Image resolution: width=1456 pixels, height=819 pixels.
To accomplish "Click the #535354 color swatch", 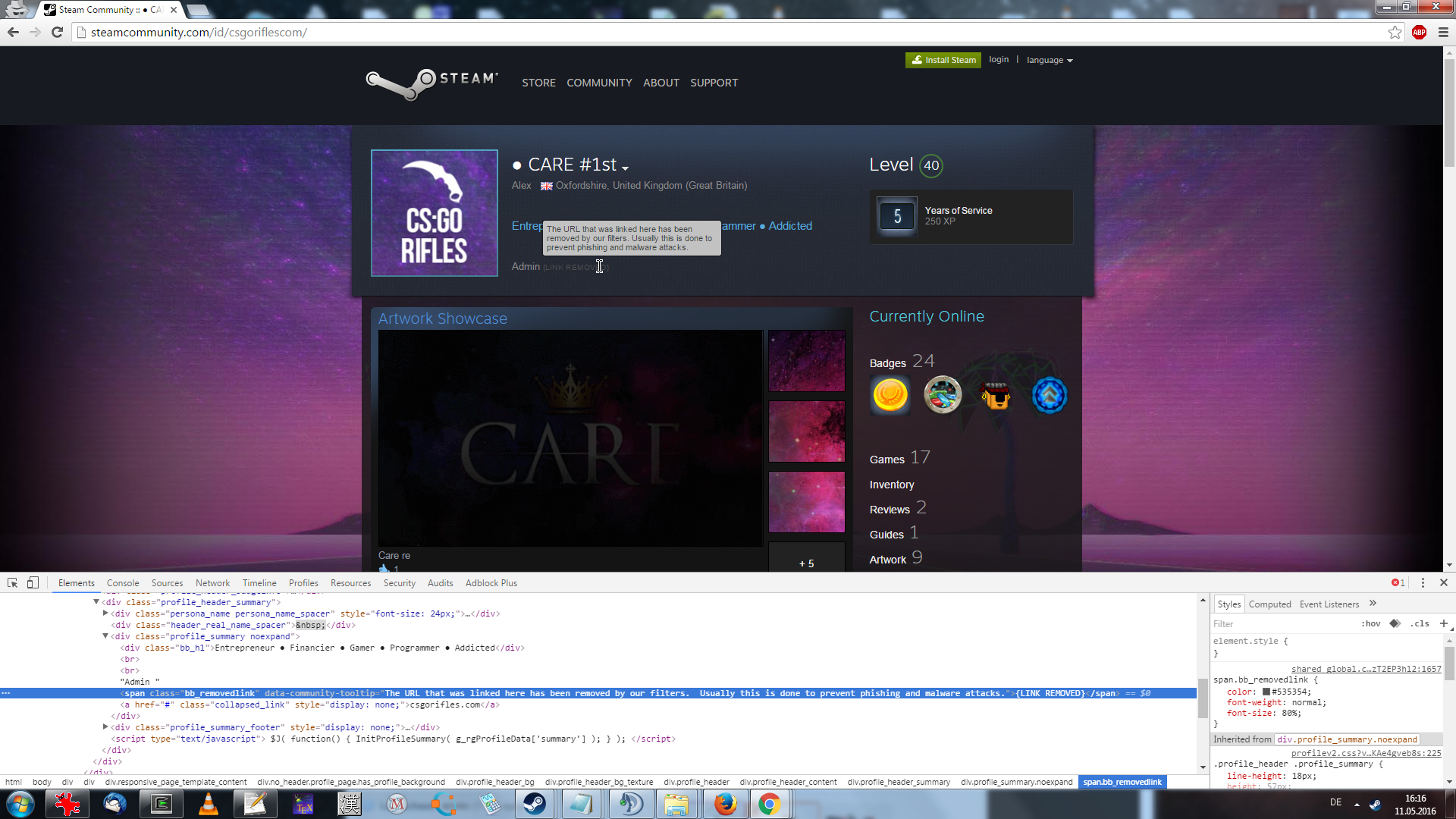I will [x=1266, y=692].
